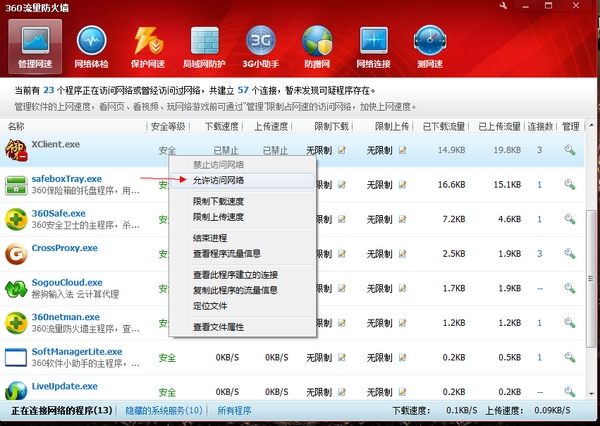Viewport: 600px width, 426px height.
Task: Open manage wrench for safeboxTray.exe row
Action: (570, 184)
